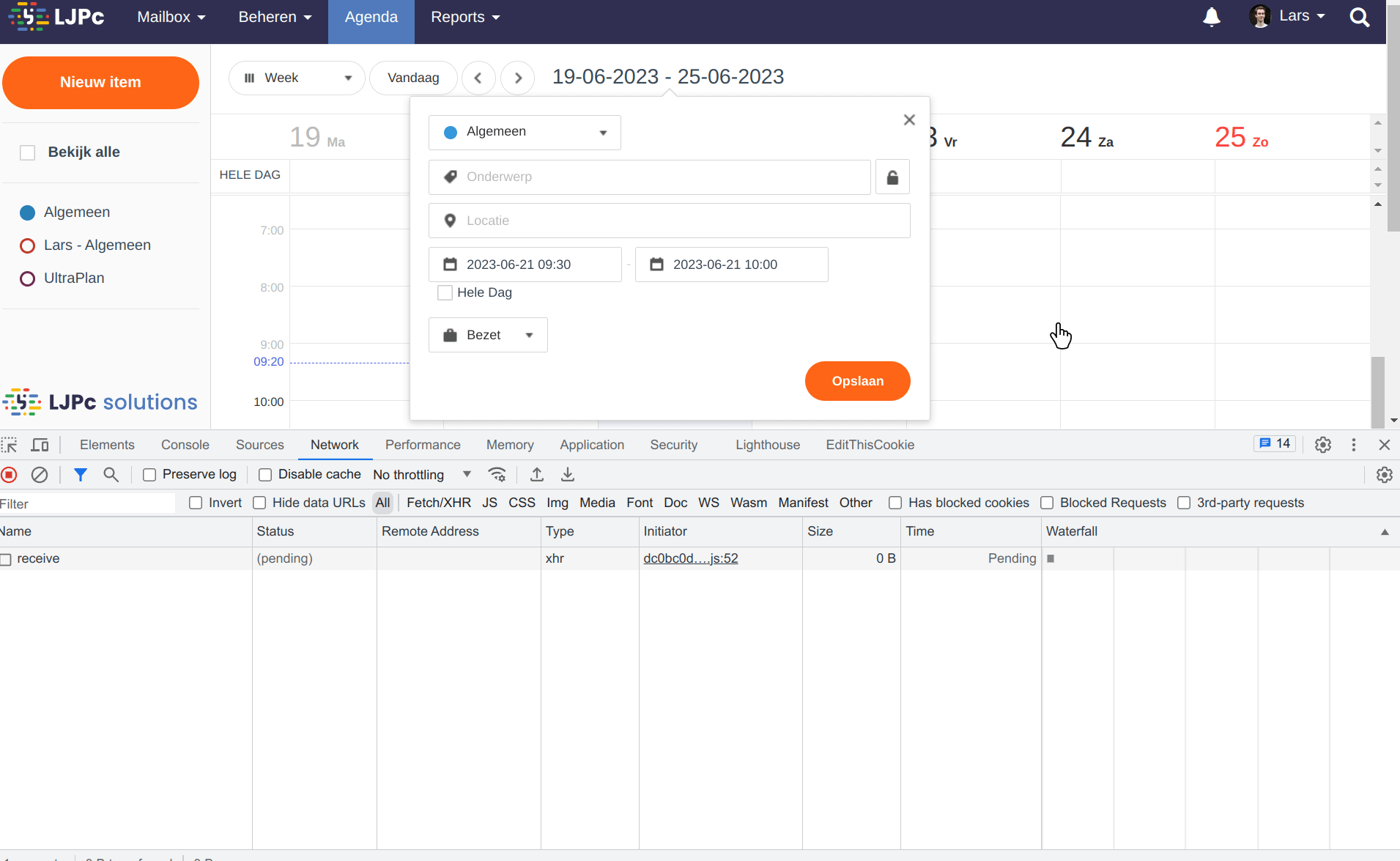The height and width of the screenshot is (861, 1400).
Task: Change the No throttling dropdown
Action: click(421, 474)
